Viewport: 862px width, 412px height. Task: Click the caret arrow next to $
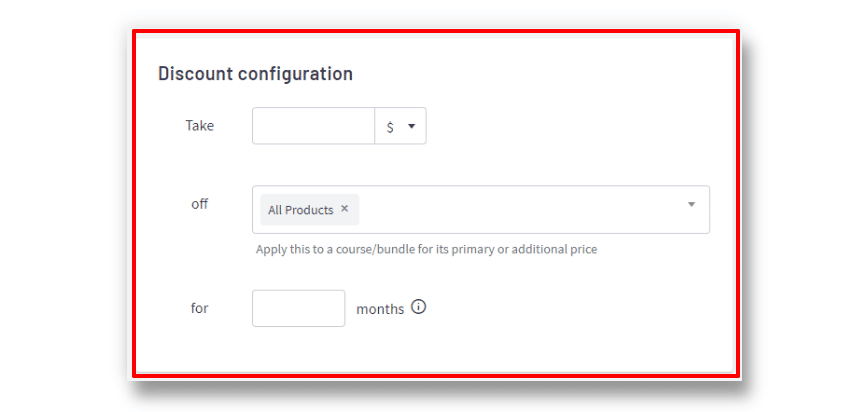coord(411,126)
